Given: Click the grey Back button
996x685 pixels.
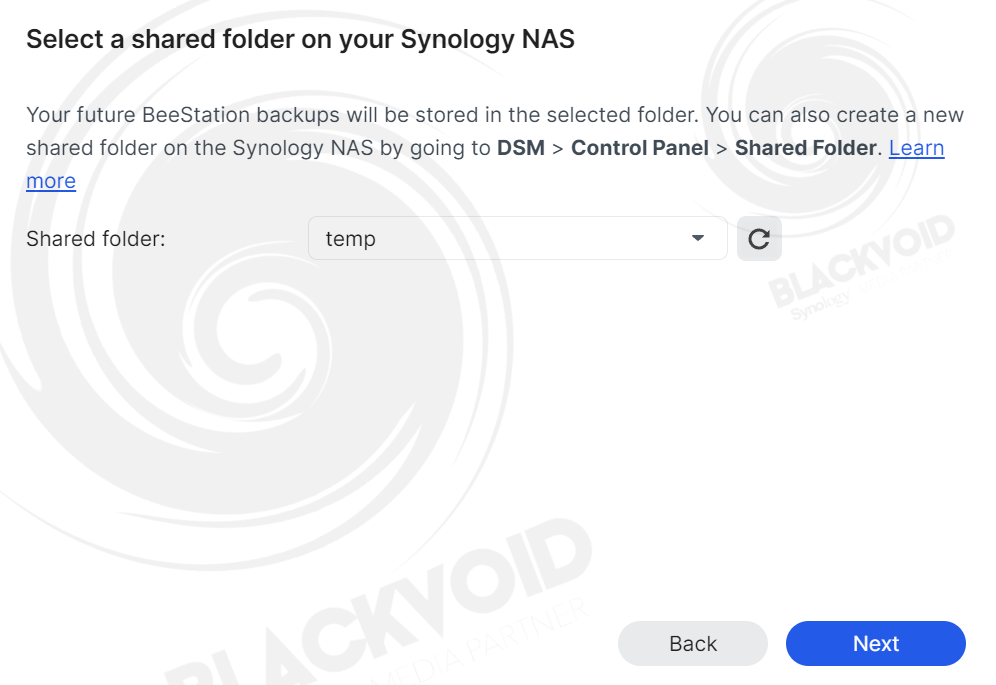Looking at the screenshot, I should [x=692, y=644].
